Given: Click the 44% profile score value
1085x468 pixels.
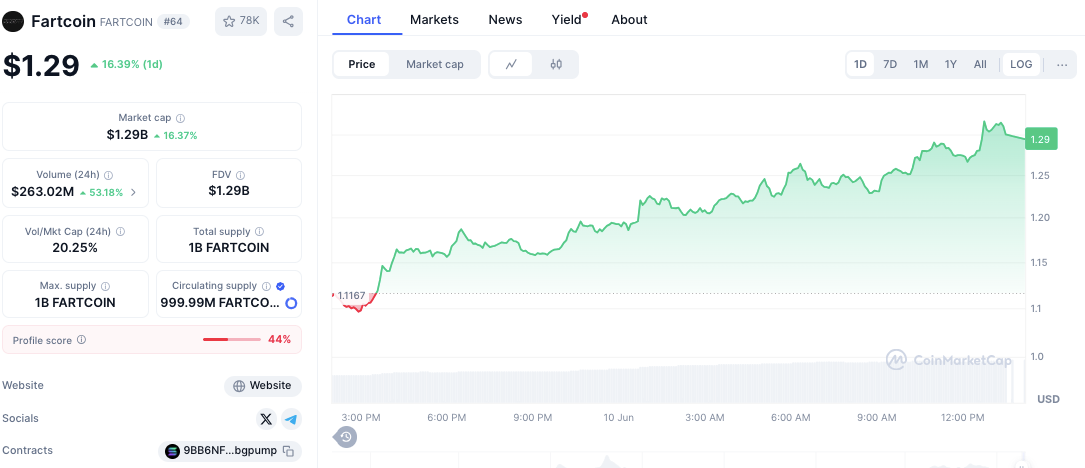Looking at the screenshot, I should [x=280, y=340].
